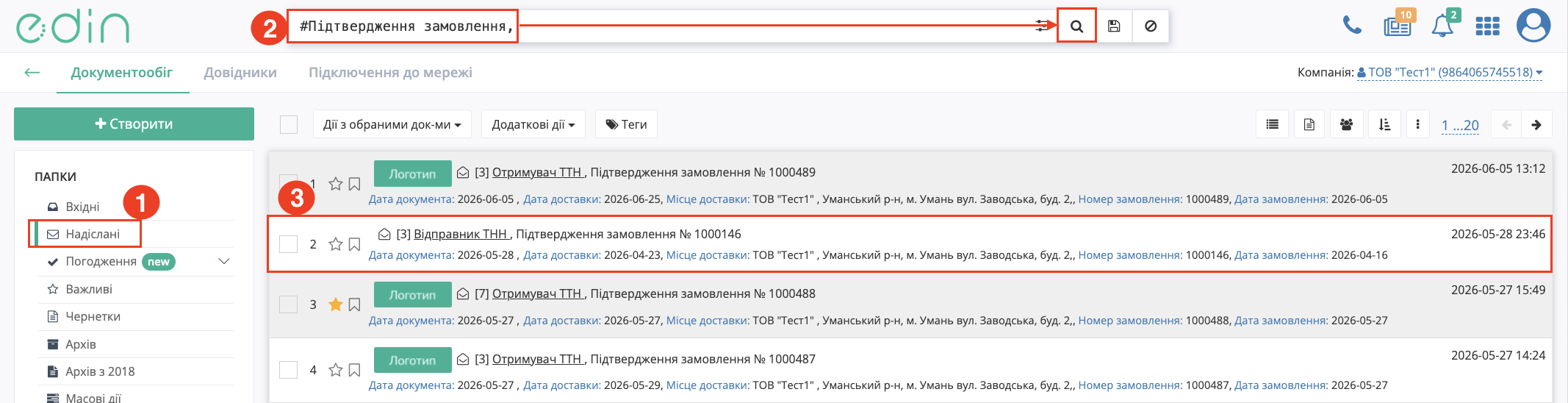Screen dimensions: 1568x403
Task: Open the page range 1...20 selector
Action: click(x=1460, y=125)
